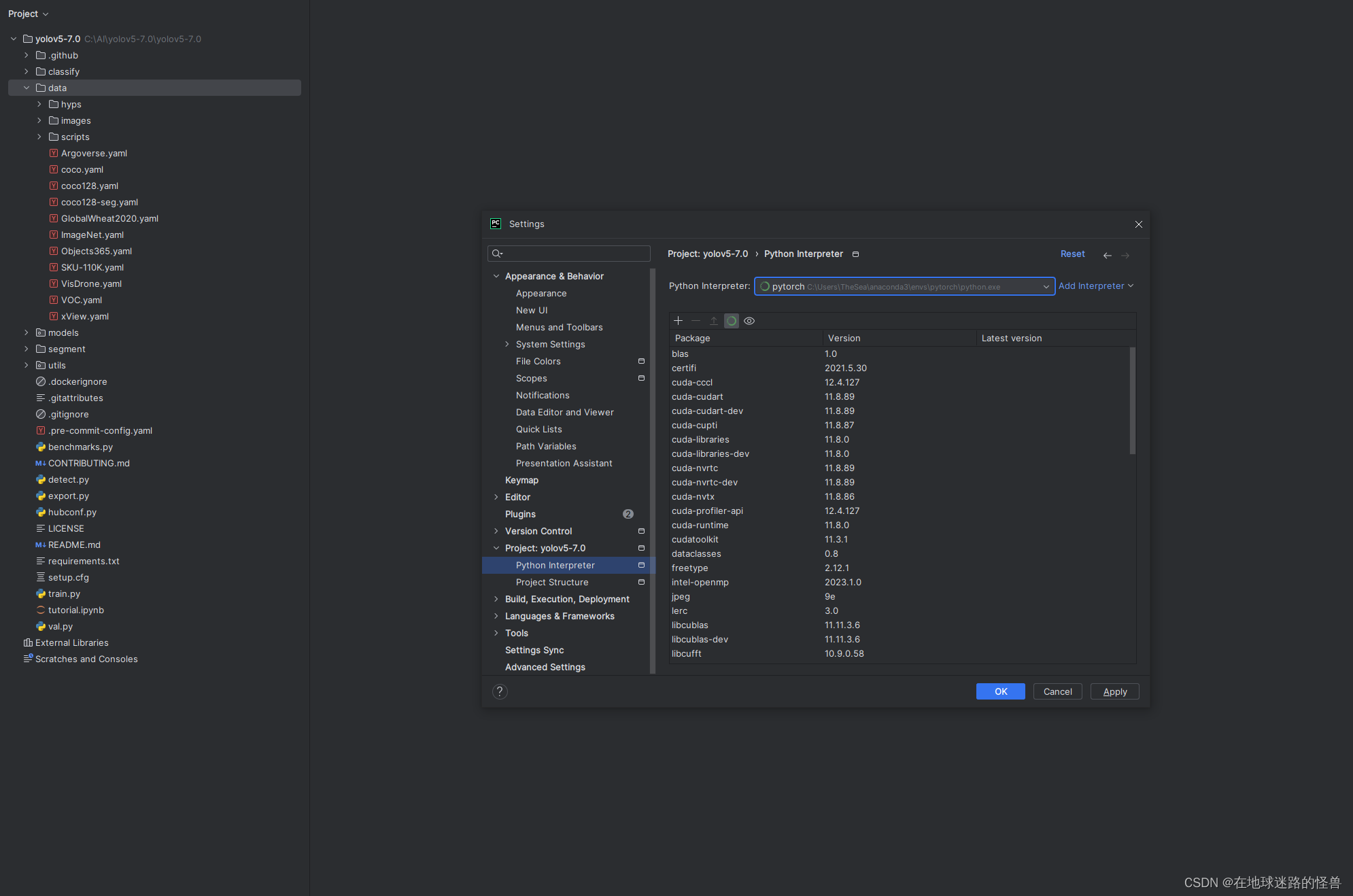The height and width of the screenshot is (896, 1353).
Task: Open Settings Sync page
Action: (x=534, y=650)
